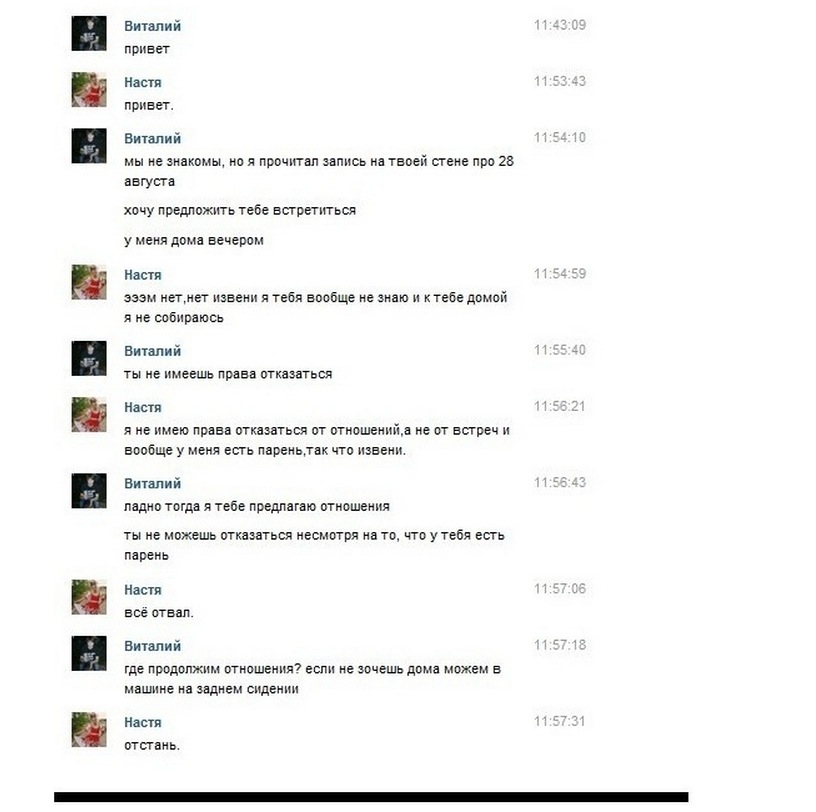Open Виталий's avatar beside the first 'привет'
Image resolution: width=816 pixels, height=812 pixels.
point(89,33)
